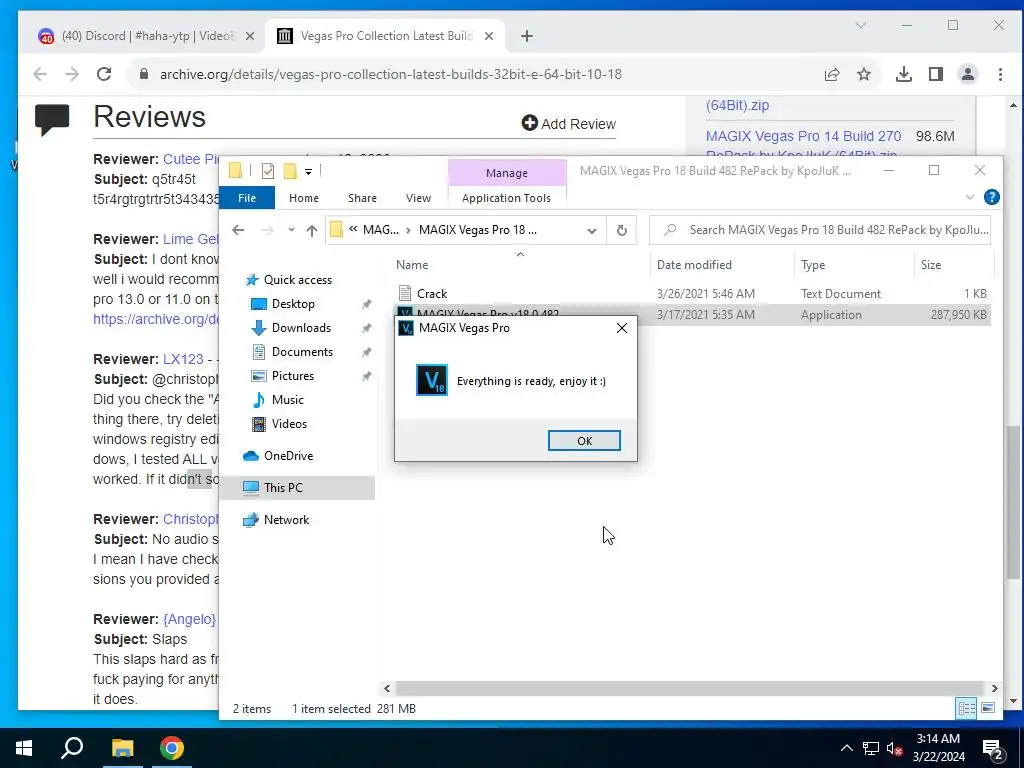Screen dimensions: 1024x768
Task: Click the Vegas 18 logo in dialog
Action: [x=432, y=380]
